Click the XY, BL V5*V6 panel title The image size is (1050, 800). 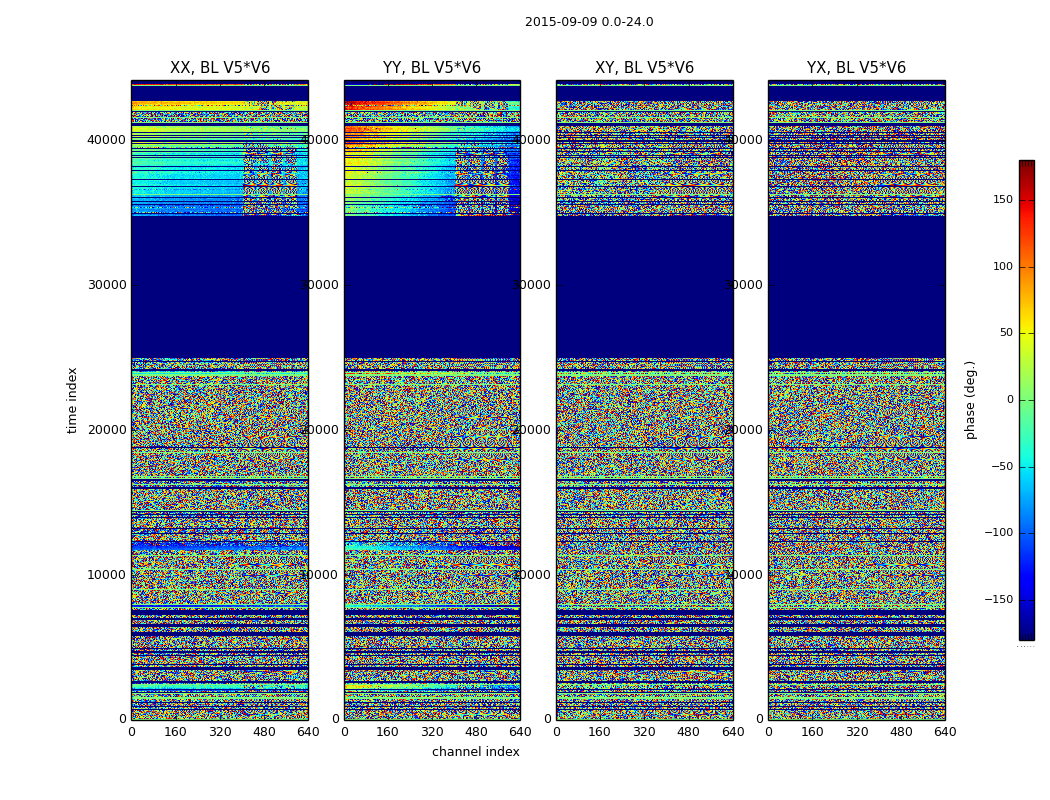pyautogui.click(x=644, y=68)
